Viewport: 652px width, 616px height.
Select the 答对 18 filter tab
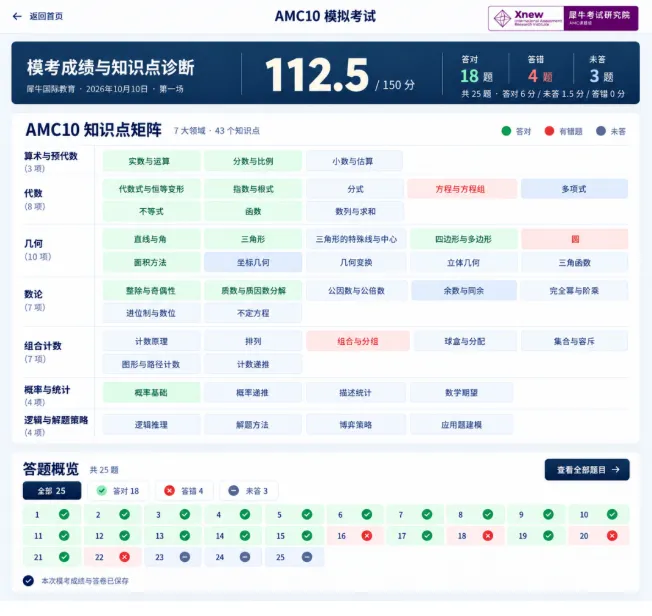[x=118, y=491]
